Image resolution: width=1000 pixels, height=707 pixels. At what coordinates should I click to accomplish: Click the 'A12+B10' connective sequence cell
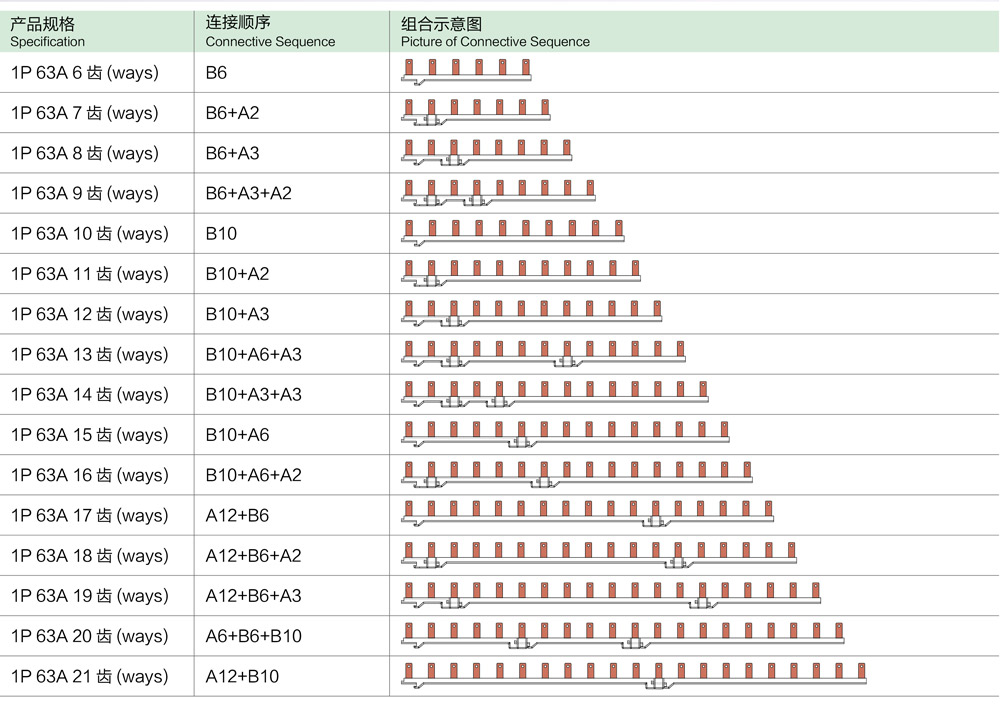291,676
